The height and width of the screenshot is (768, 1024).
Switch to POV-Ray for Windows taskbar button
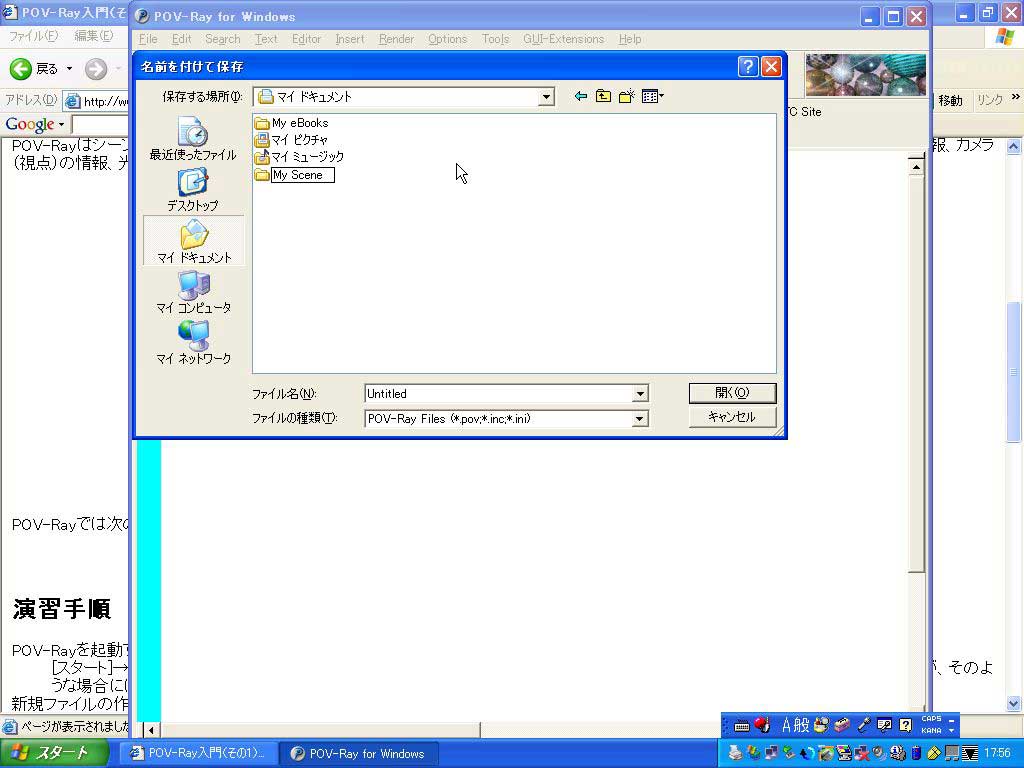pos(359,754)
